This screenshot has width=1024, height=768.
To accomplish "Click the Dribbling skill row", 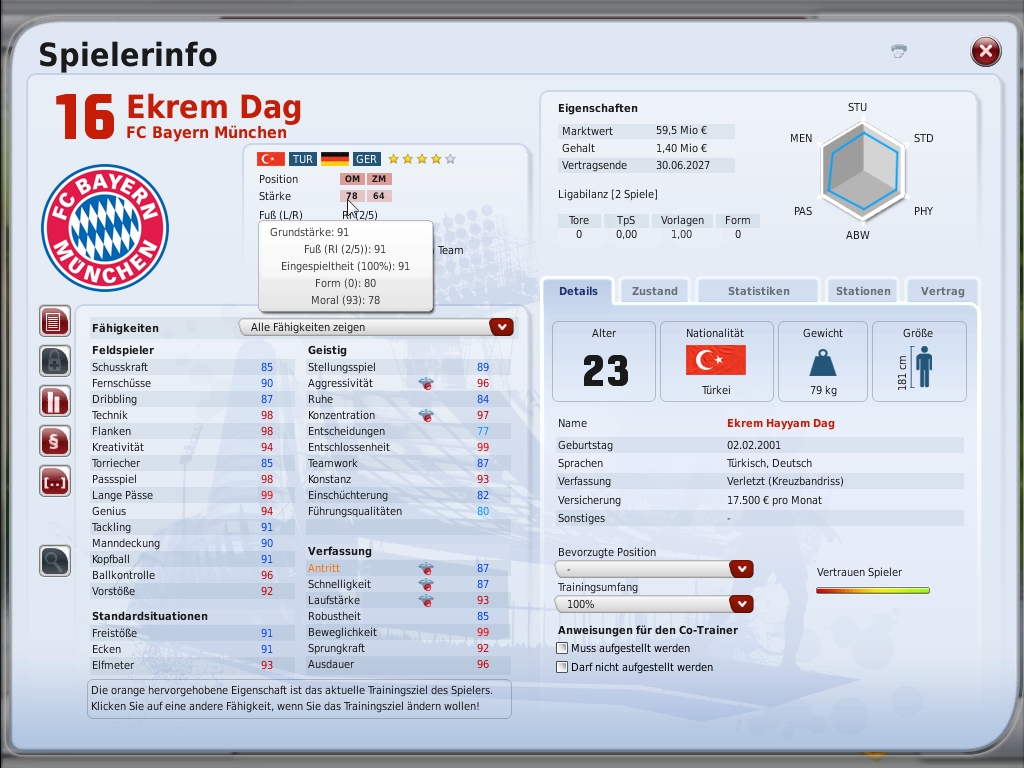I will [x=115, y=399].
